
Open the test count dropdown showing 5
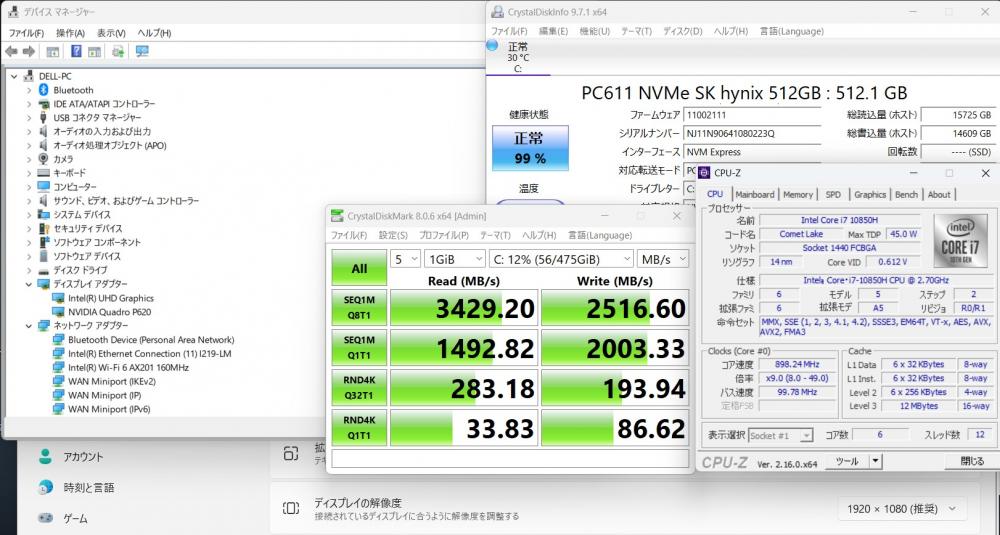pyautogui.click(x=405, y=258)
